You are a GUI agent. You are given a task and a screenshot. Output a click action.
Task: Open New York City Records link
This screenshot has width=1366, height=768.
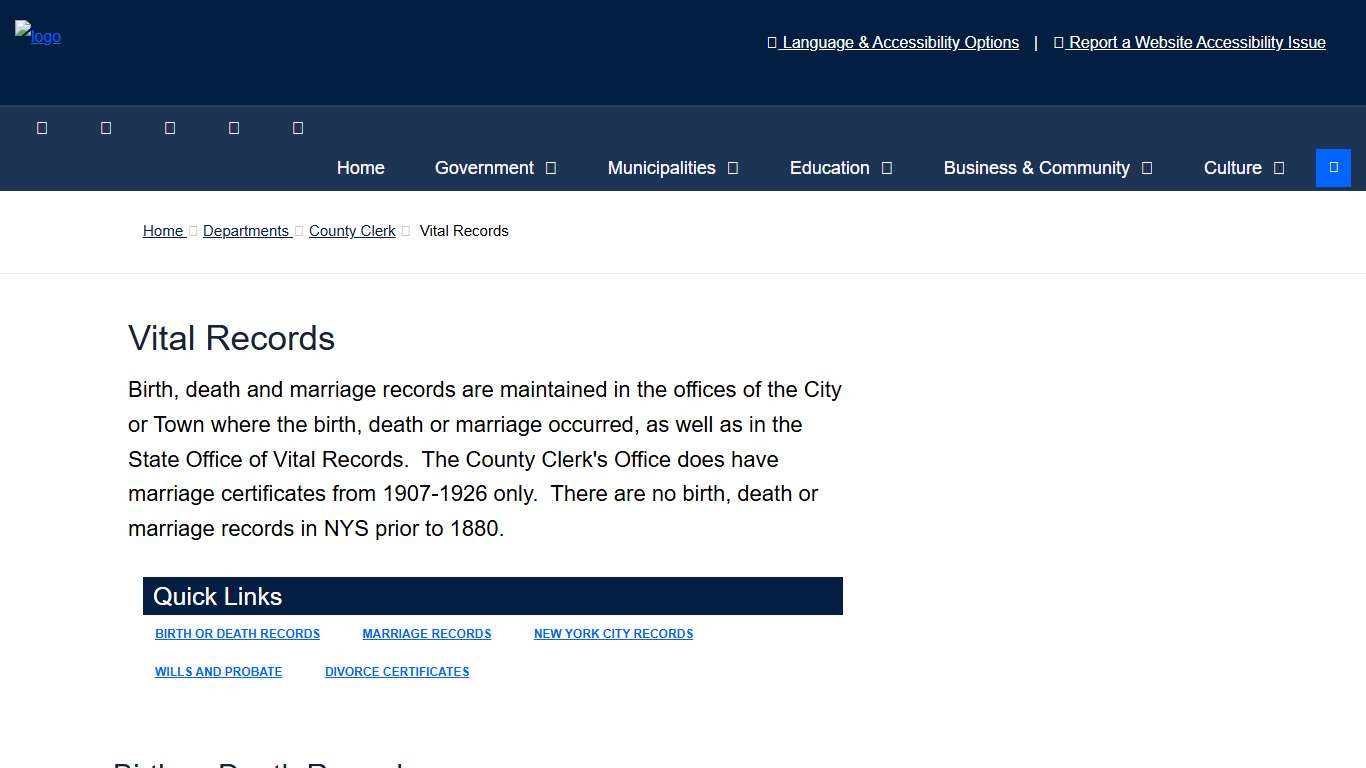tap(613, 634)
